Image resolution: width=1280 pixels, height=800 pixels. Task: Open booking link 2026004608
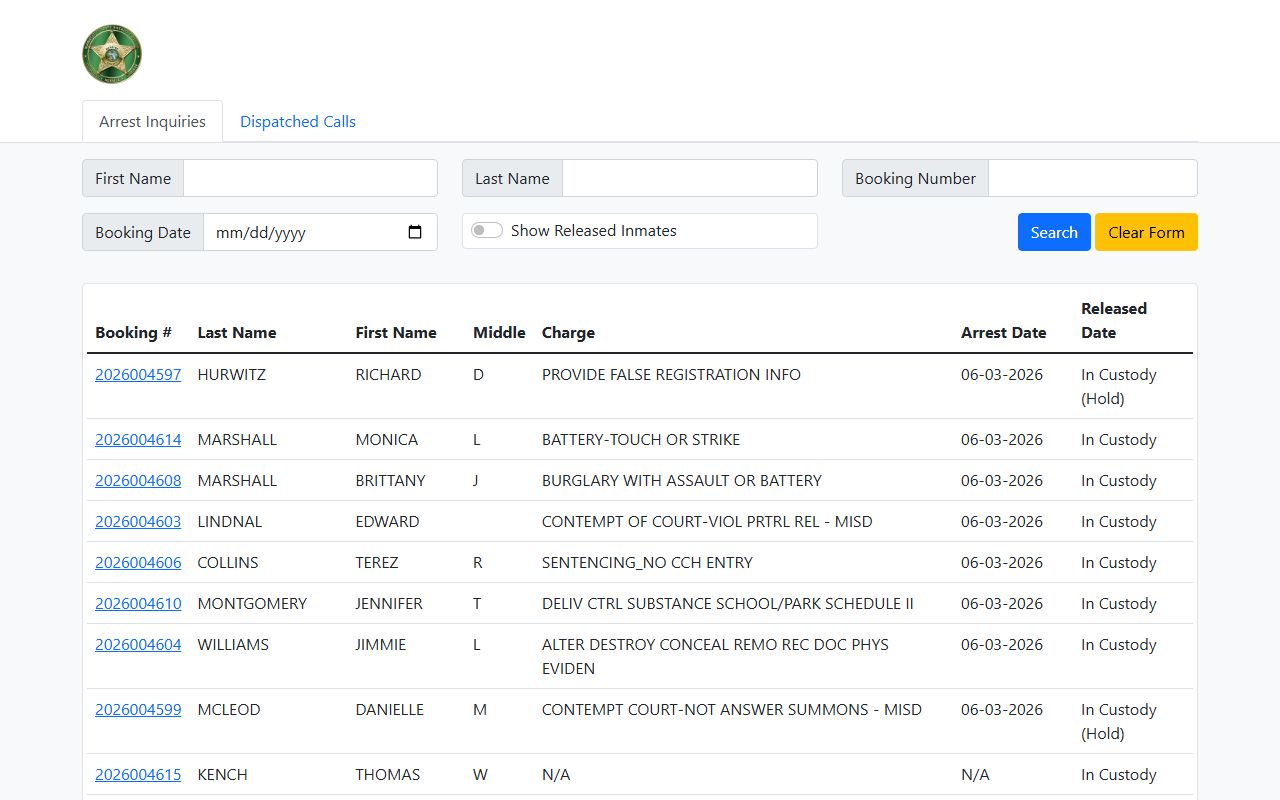(138, 480)
